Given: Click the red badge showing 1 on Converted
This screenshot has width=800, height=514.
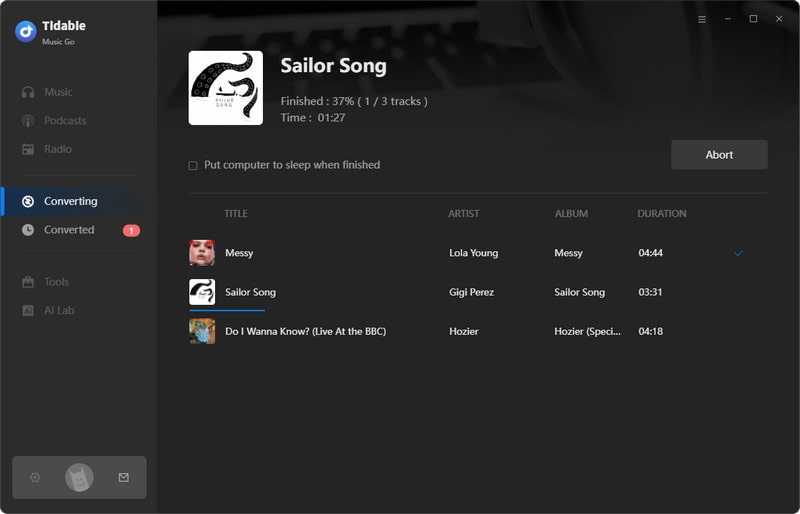Looking at the screenshot, I should coord(131,231).
